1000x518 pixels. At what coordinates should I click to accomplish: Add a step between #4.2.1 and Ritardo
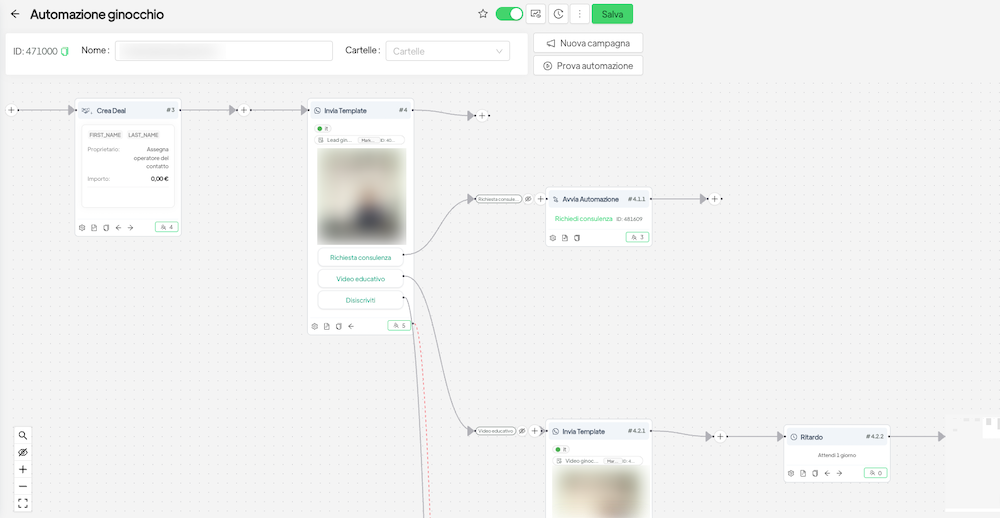720,437
